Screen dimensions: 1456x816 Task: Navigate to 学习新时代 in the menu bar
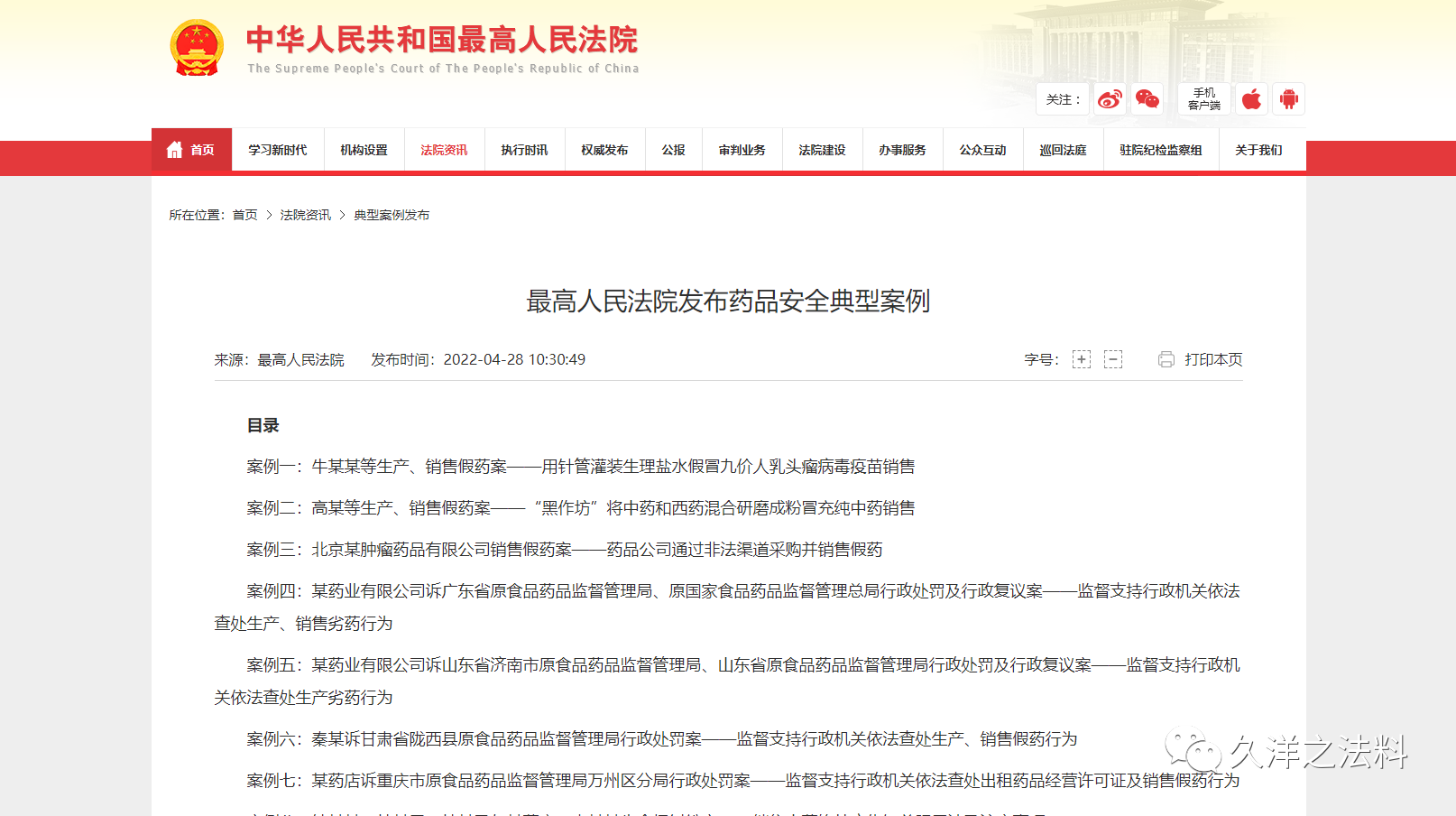(x=277, y=150)
